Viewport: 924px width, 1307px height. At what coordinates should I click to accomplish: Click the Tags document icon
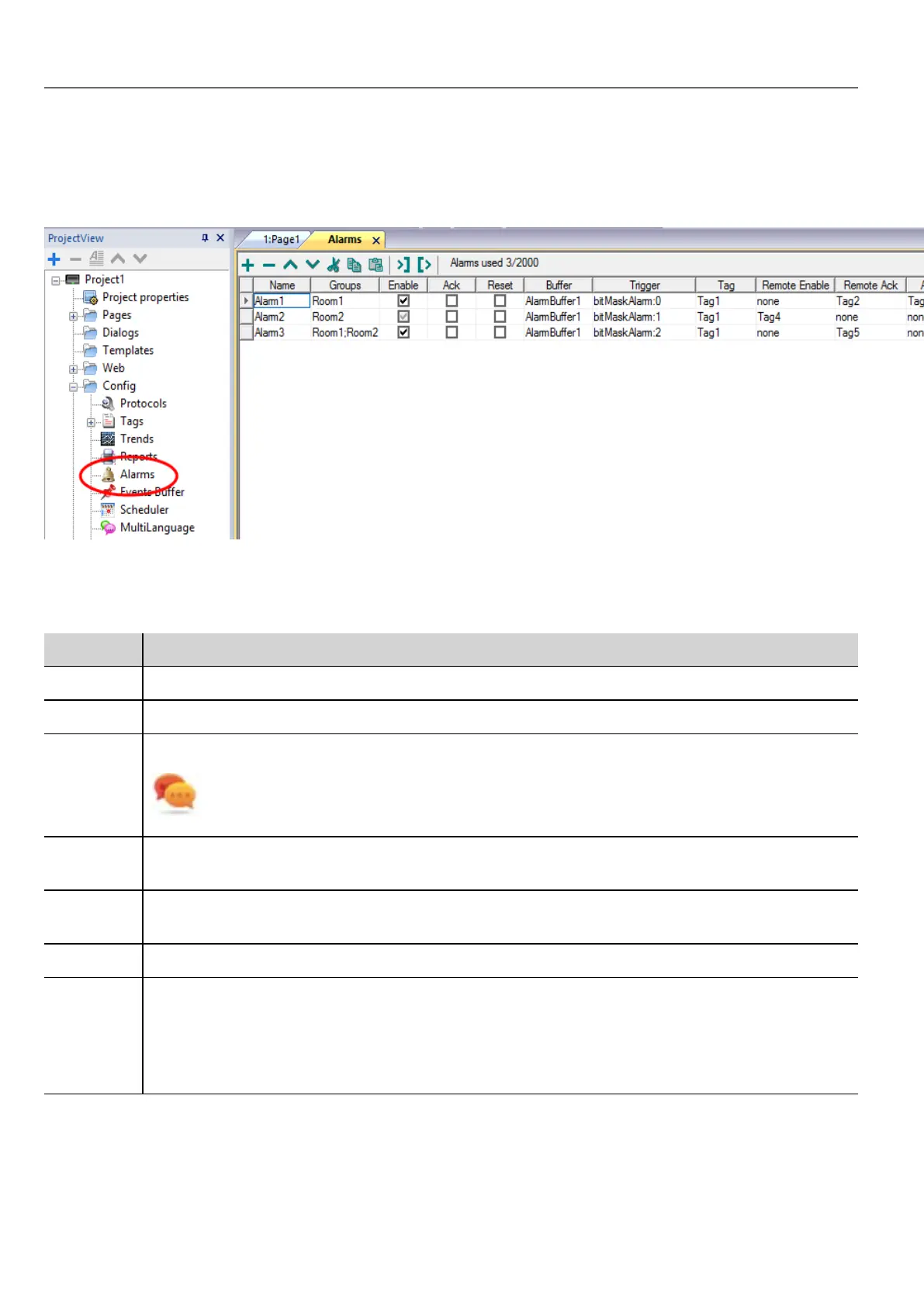[x=109, y=421]
